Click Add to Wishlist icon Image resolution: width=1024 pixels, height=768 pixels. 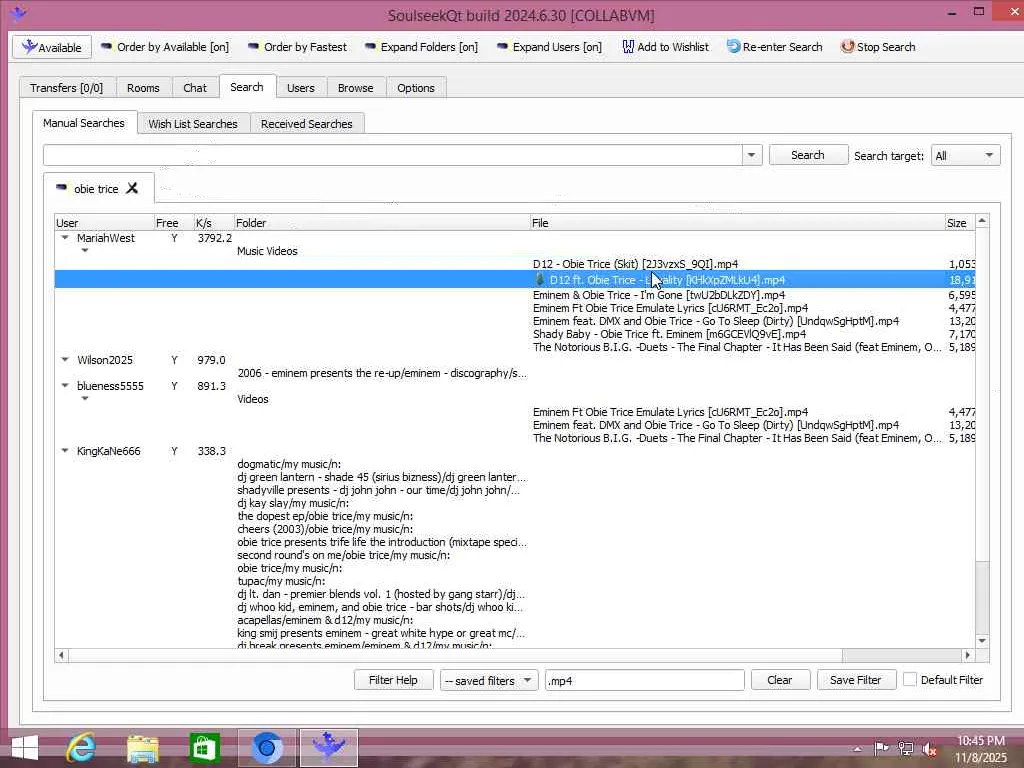tap(628, 47)
